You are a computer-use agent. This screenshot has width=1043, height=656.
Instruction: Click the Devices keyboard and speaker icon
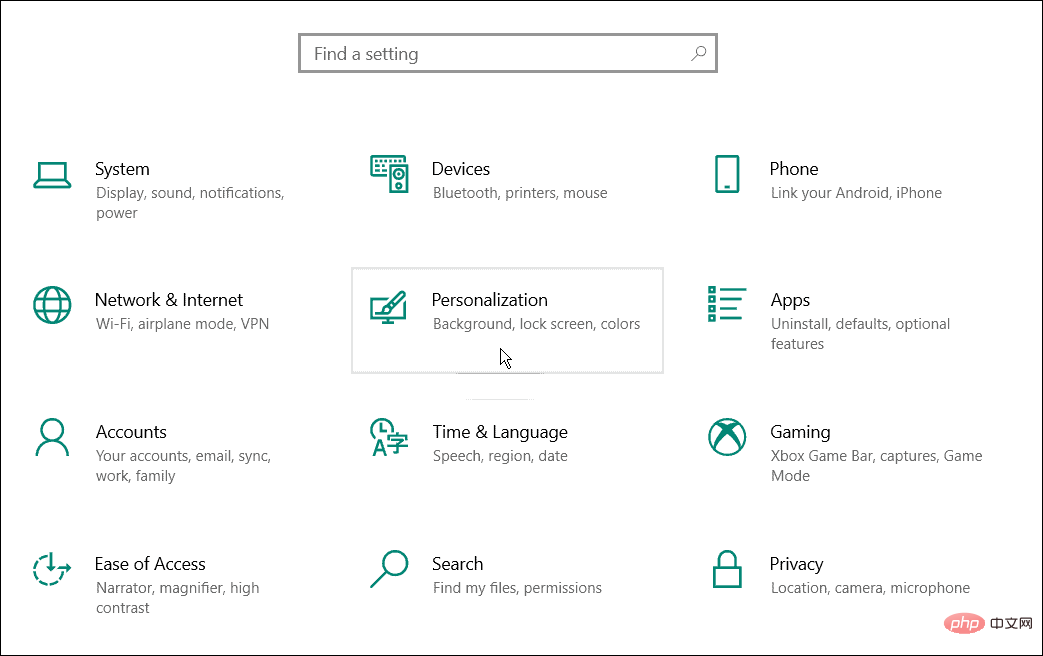click(389, 174)
